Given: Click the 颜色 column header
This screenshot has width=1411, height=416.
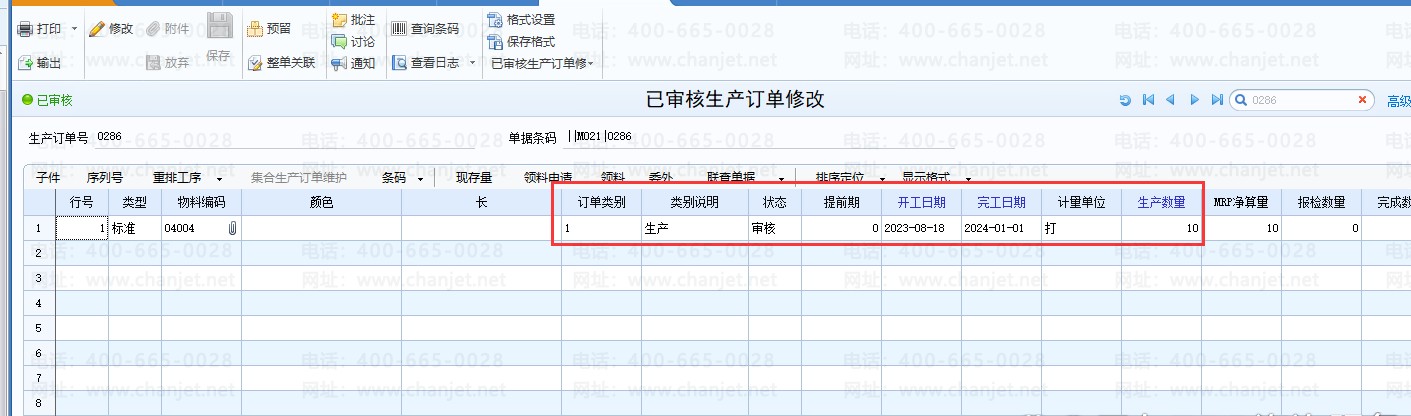Looking at the screenshot, I should 322,202.
